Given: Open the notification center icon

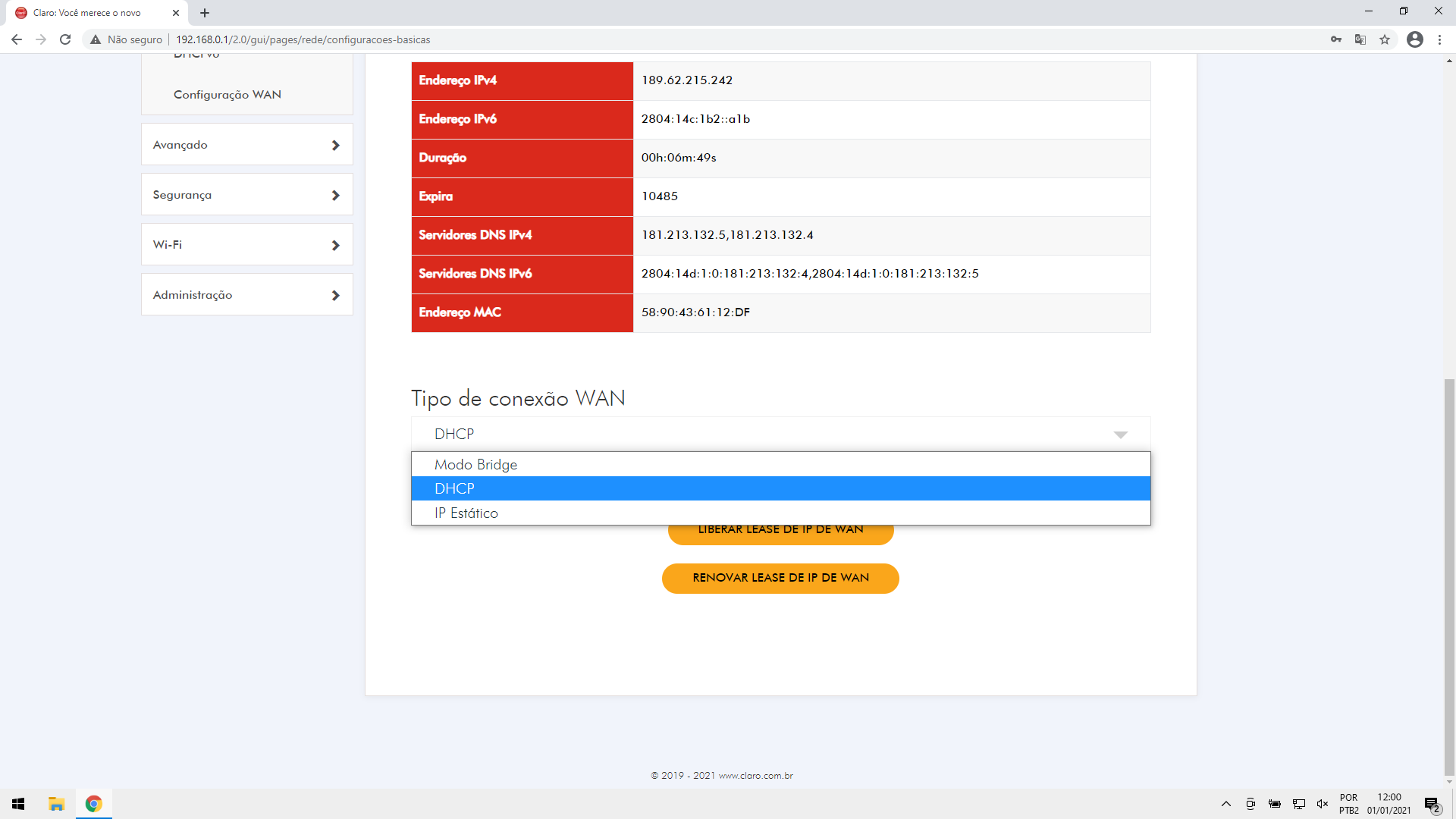Looking at the screenshot, I should pyautogui.click(x=1432, y=804).
